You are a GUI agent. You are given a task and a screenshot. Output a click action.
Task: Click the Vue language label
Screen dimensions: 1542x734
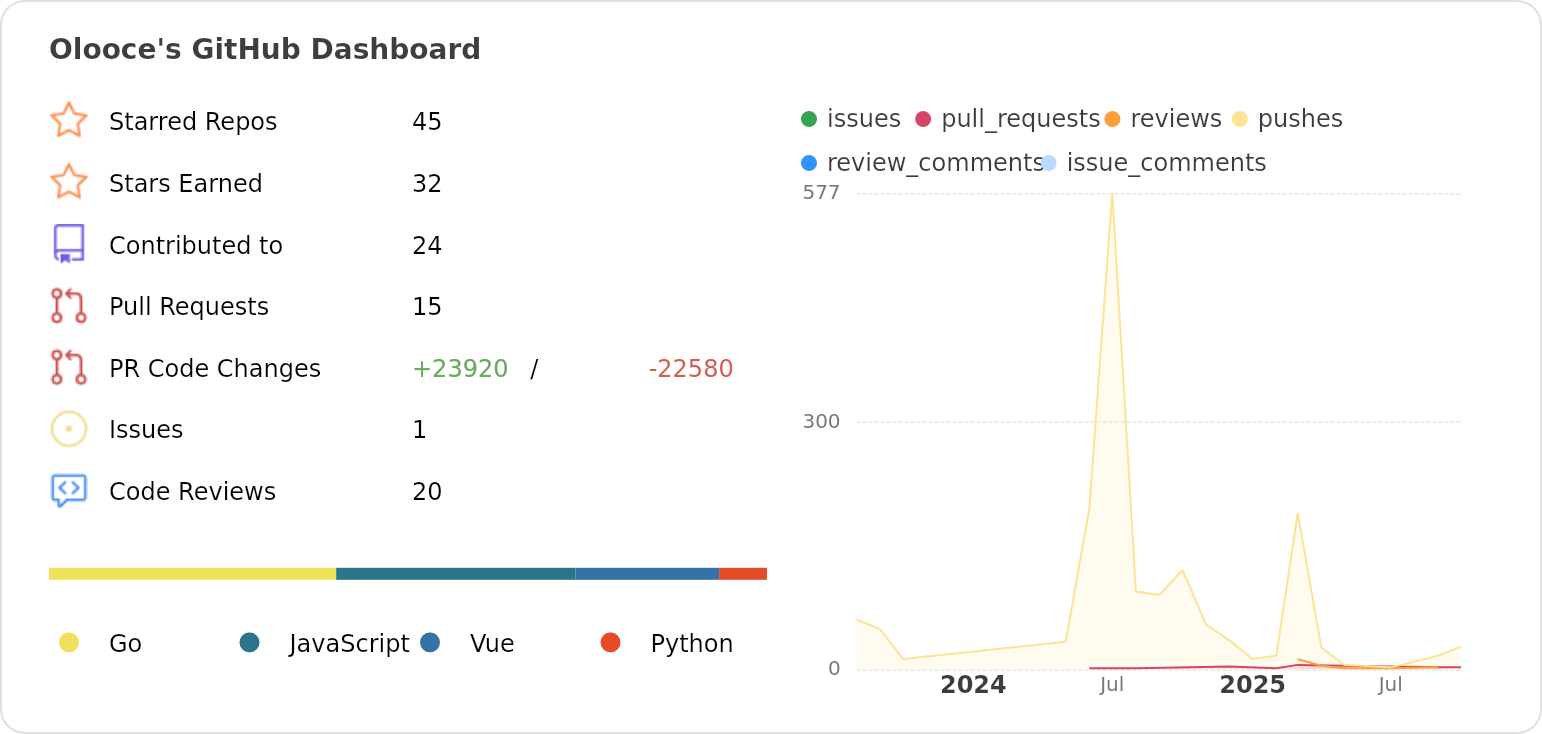point(491,644)
